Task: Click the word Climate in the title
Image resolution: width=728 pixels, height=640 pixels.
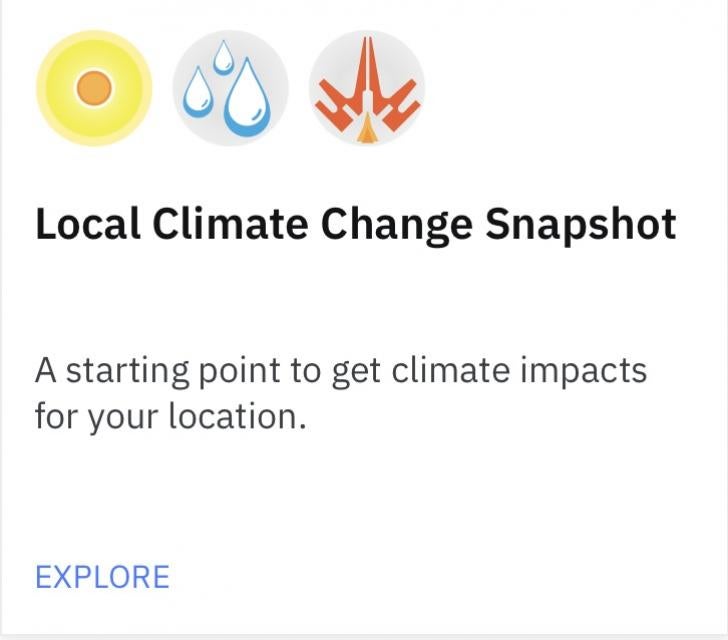Action: tap(230, 223)
